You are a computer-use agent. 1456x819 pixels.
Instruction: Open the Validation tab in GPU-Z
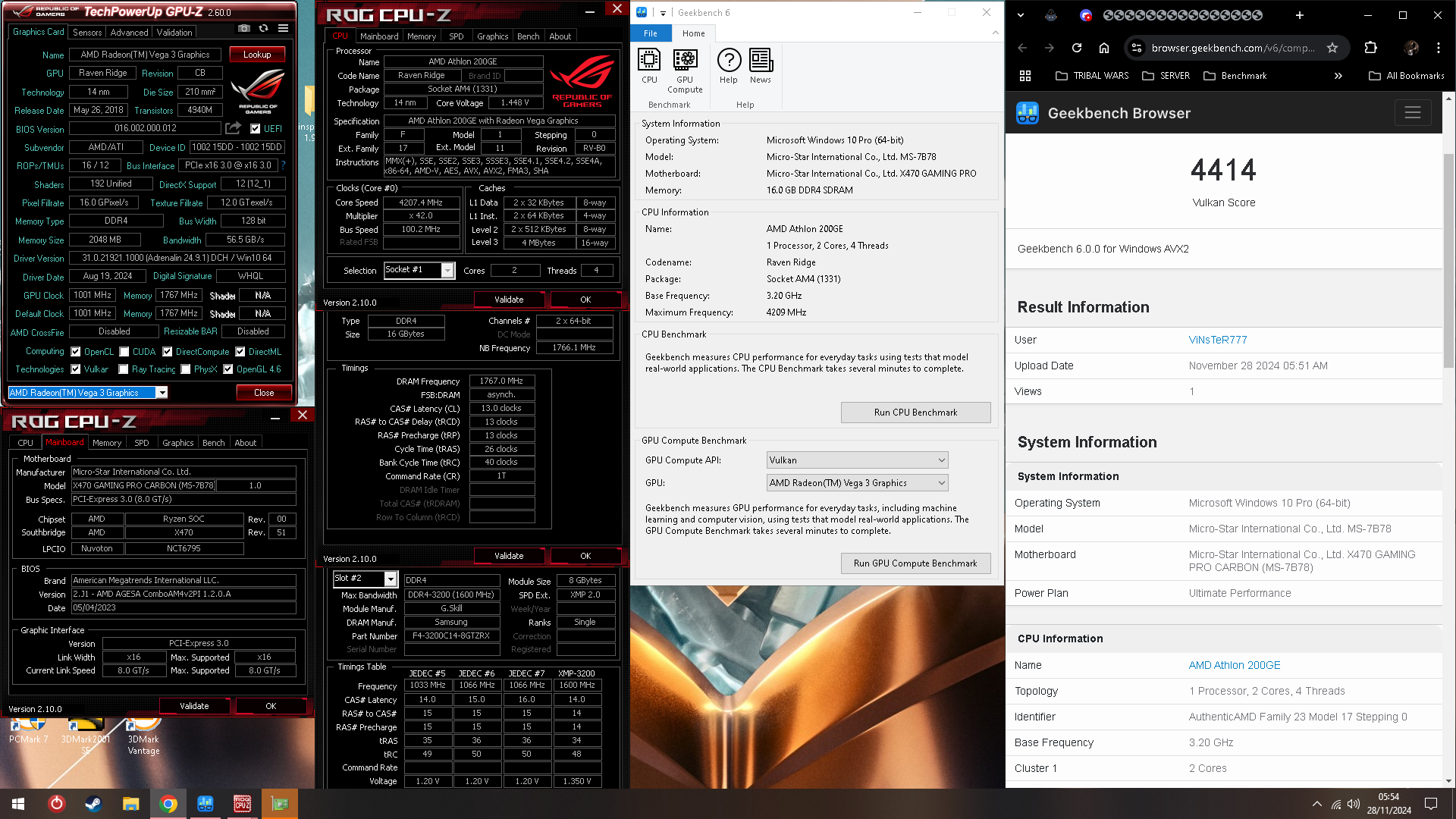click(x=174, y=33)
